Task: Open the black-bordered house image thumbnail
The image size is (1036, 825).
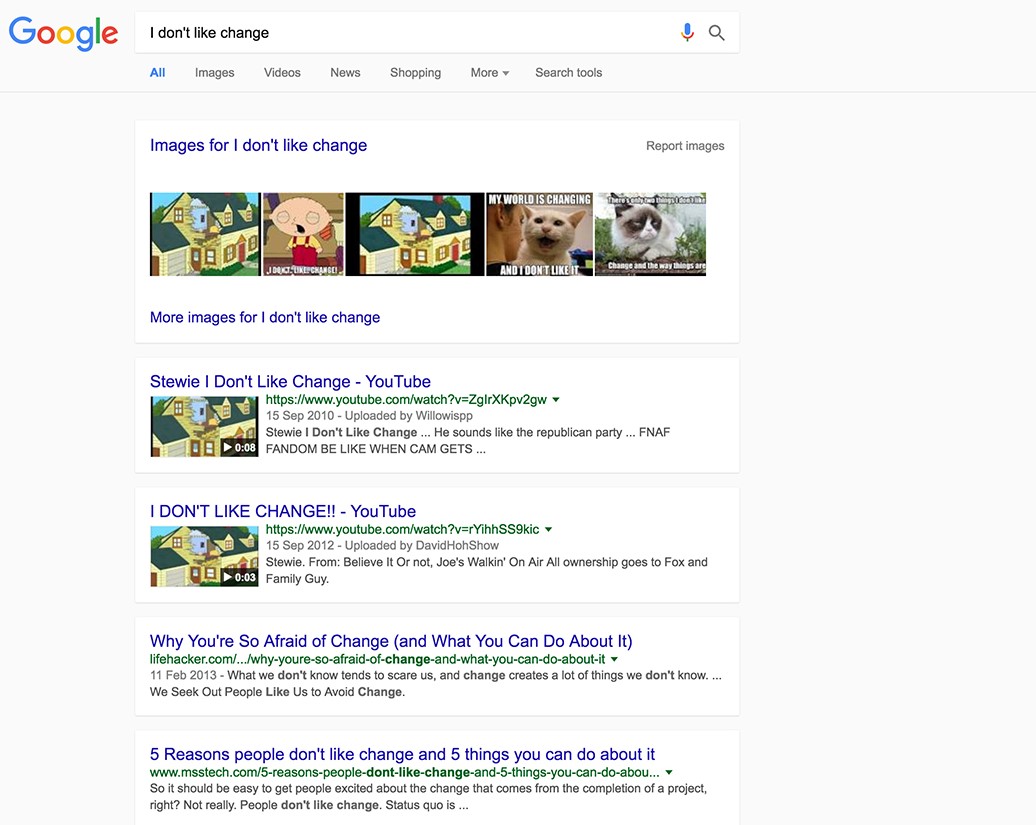Action: (x=415, y=234)
